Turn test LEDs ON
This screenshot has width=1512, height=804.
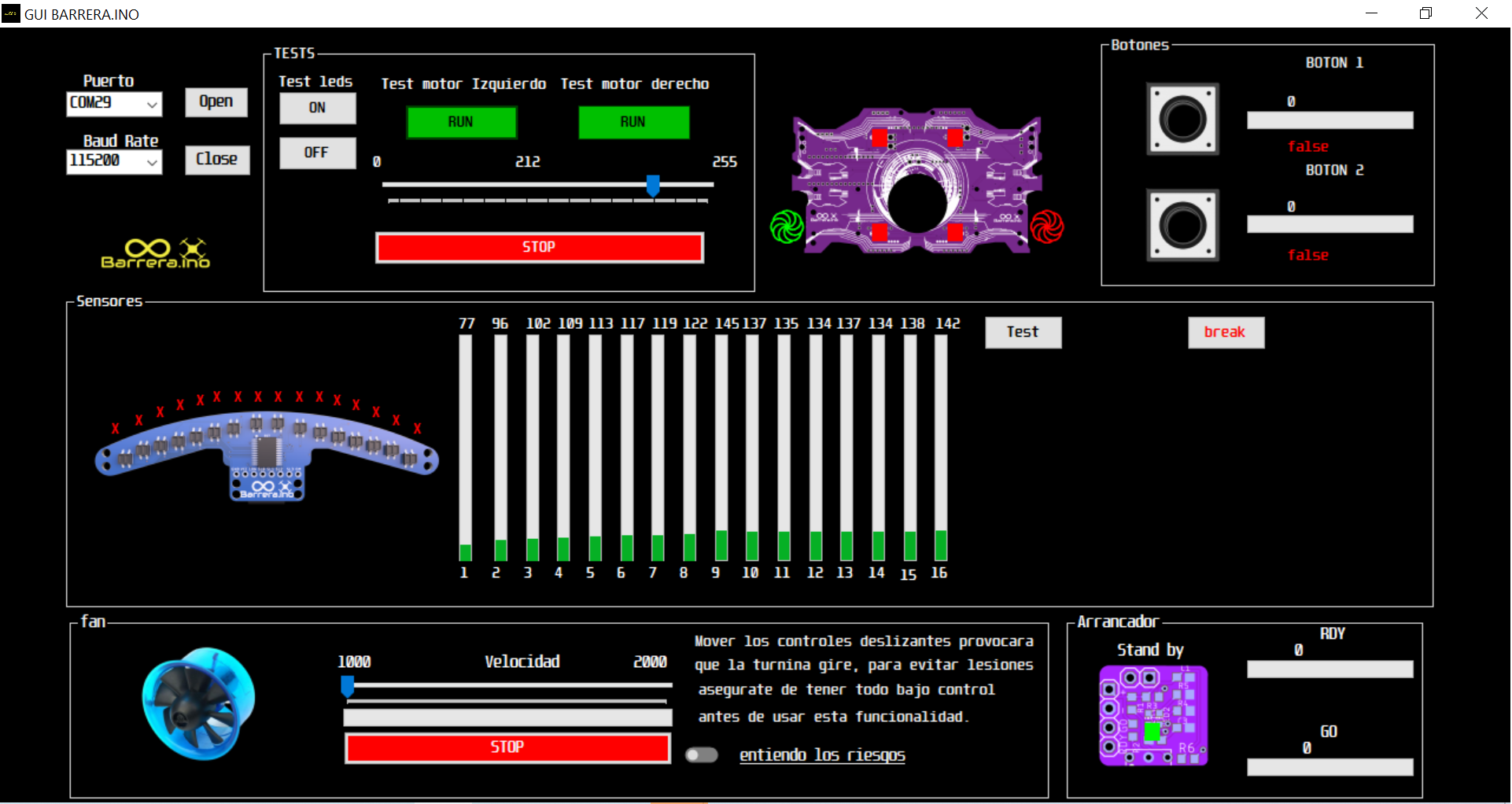pyautogui.click(x=317, y=108)
